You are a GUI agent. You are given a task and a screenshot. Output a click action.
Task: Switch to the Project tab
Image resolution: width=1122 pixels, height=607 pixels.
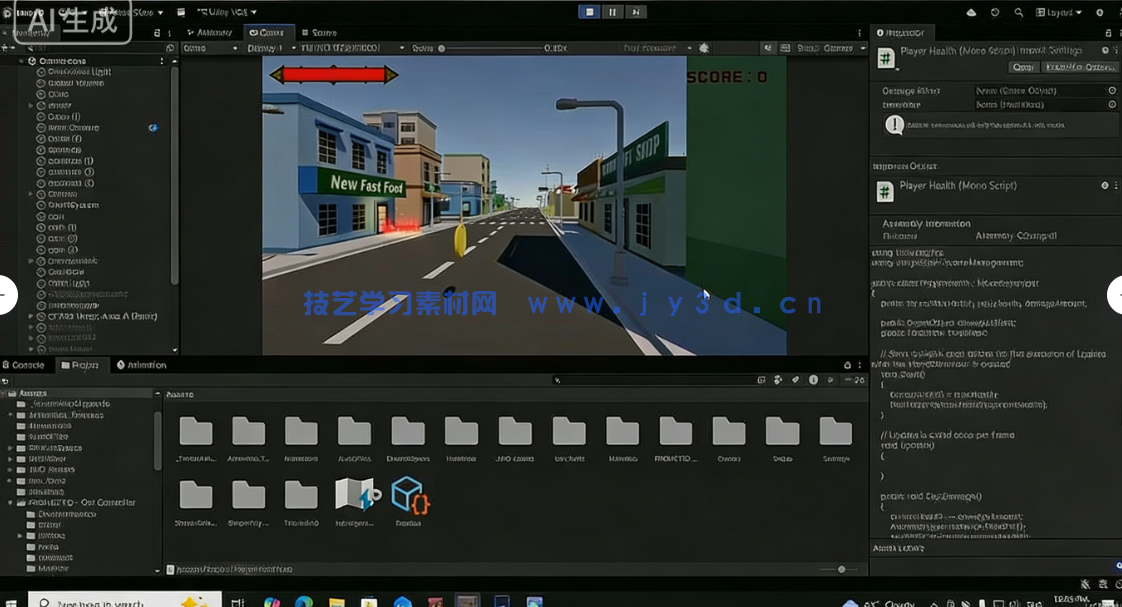(82, 365)
